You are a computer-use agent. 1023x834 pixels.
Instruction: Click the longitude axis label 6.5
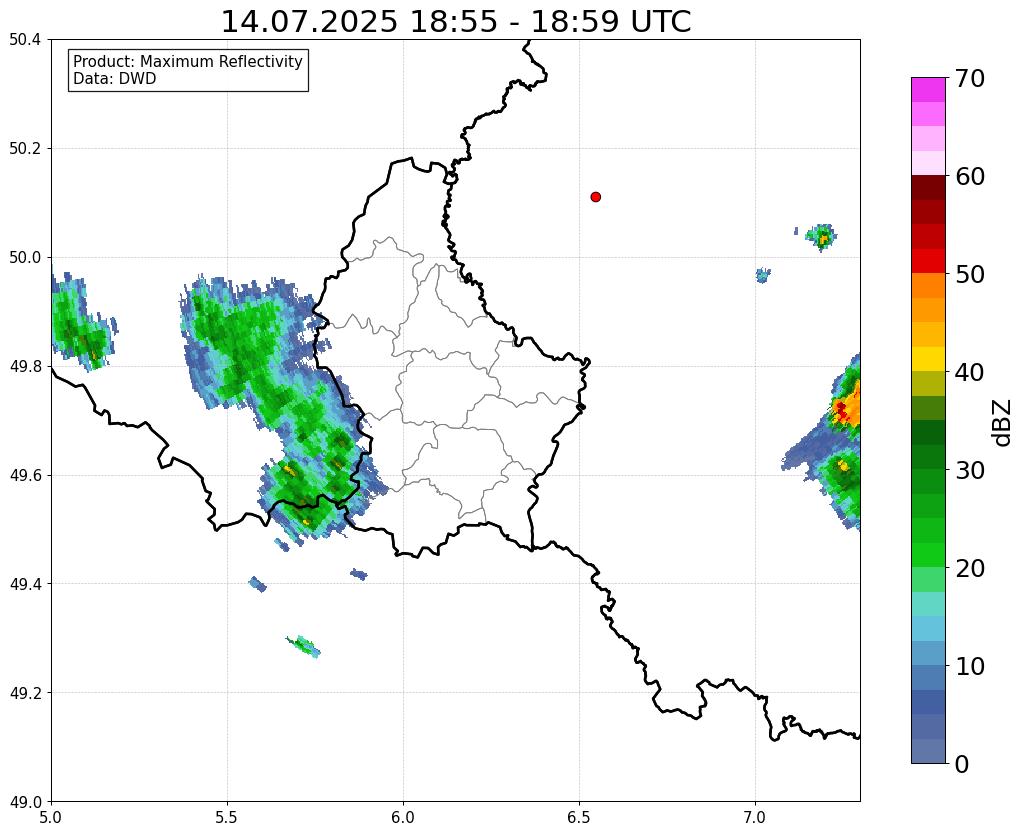click(579, 817)
